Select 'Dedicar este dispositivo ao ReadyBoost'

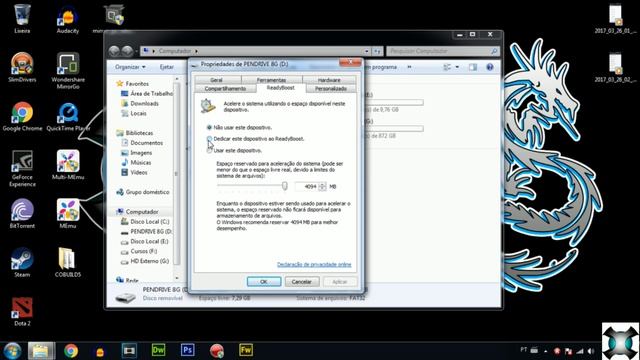click(x=209, y=139)
